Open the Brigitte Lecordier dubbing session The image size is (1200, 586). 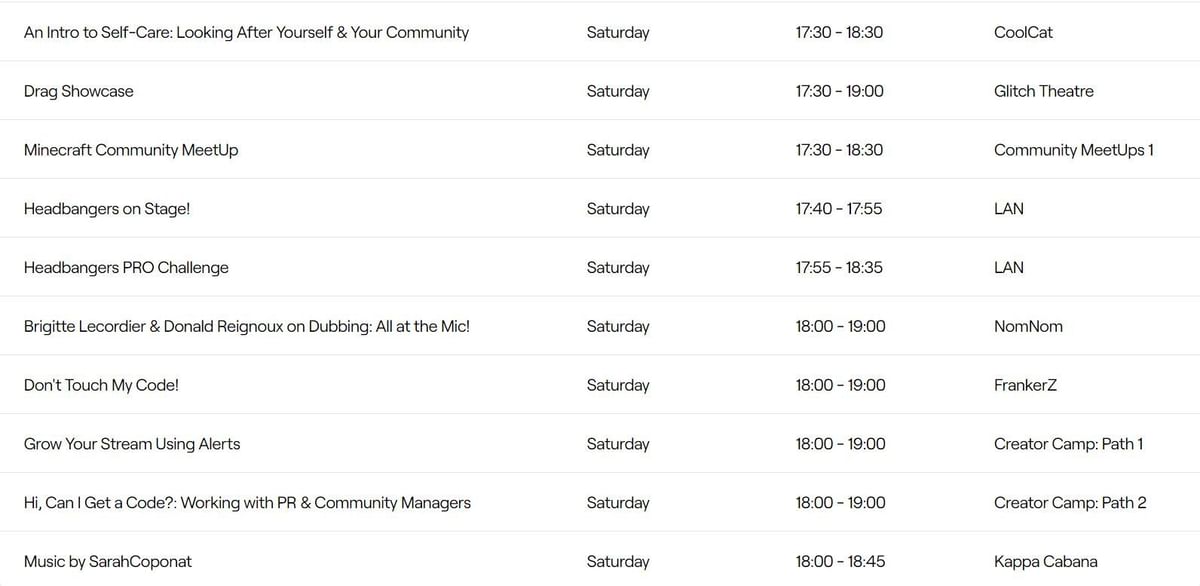247,327
